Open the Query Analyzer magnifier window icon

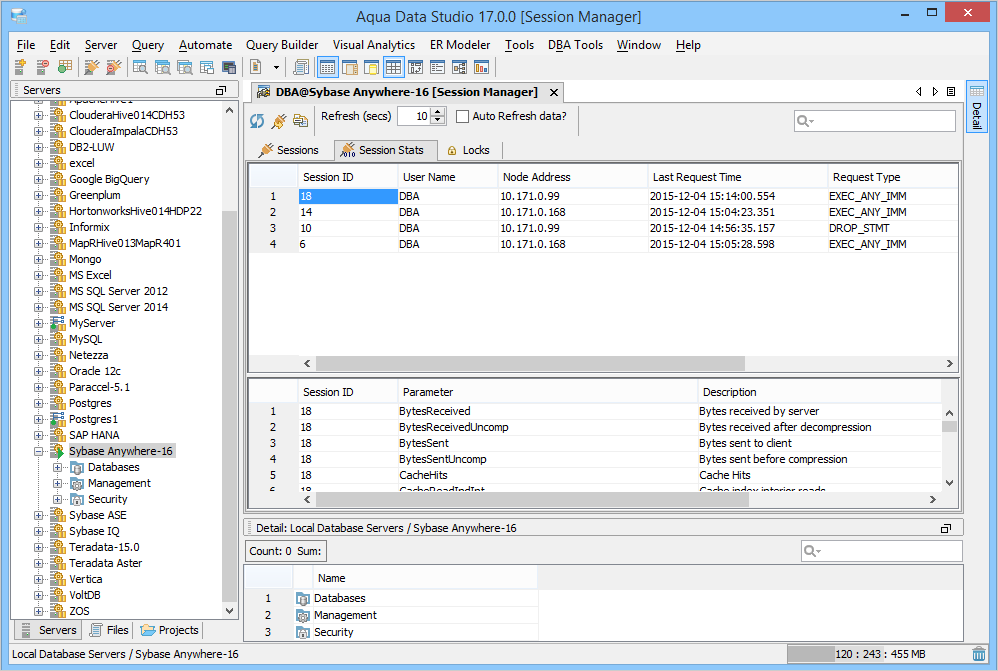click(x=140, y=67)
